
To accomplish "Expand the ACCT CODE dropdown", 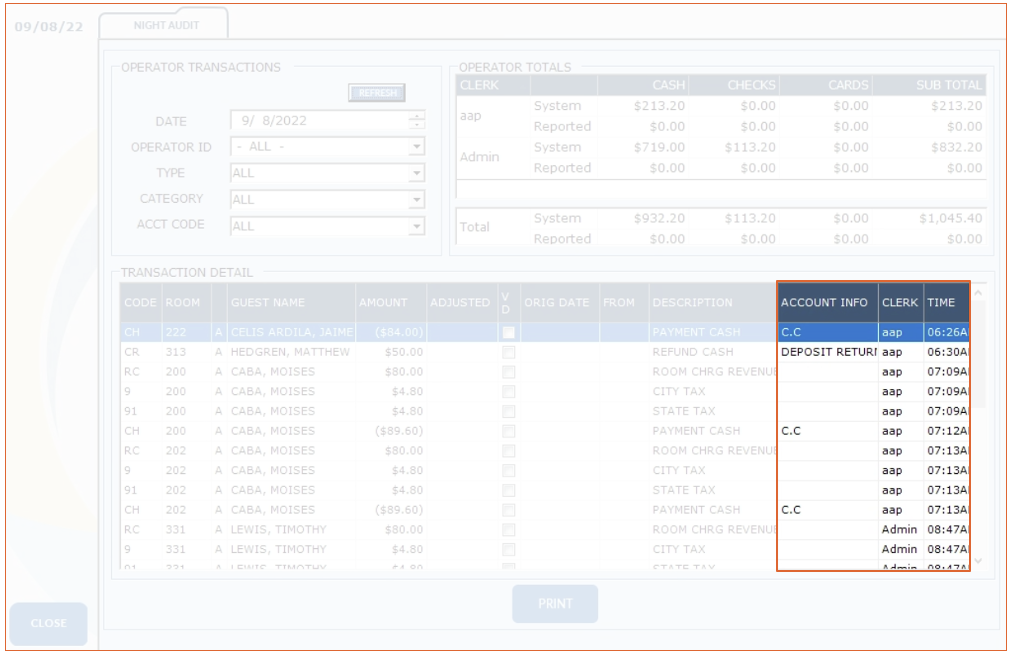I will tap(417, 226).
